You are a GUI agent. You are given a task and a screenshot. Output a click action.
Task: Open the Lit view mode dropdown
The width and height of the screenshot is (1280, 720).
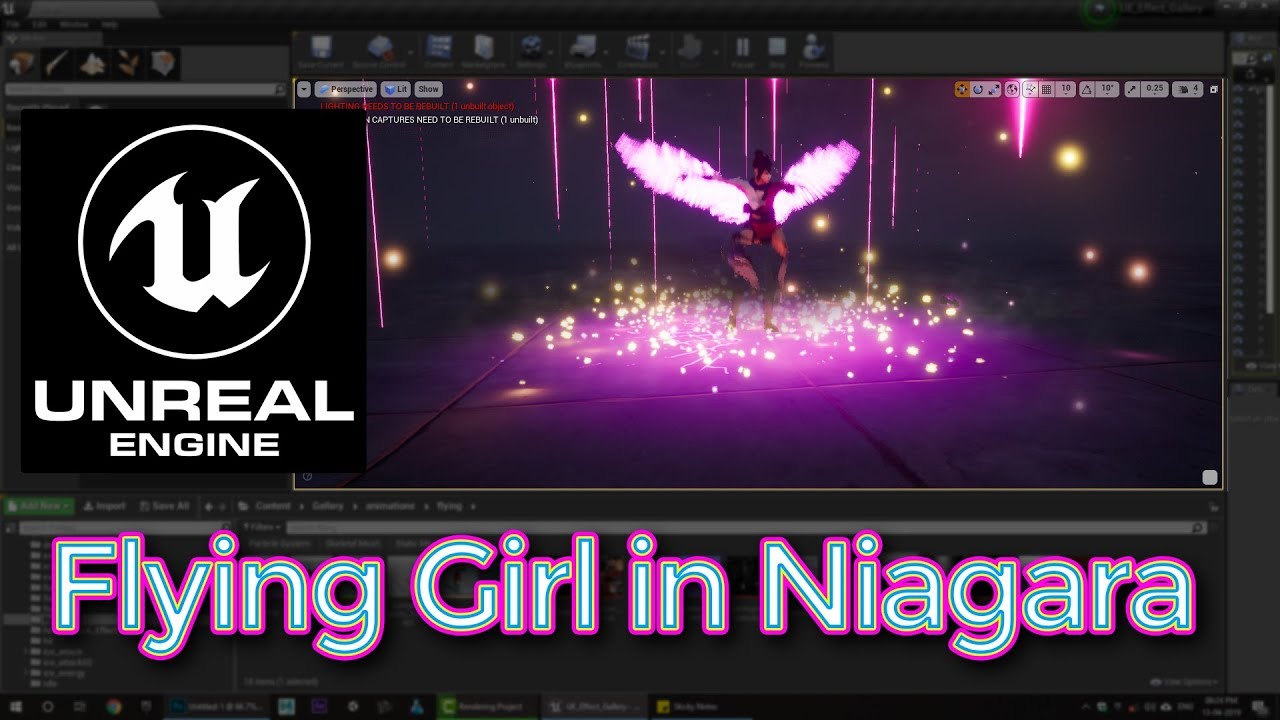pos(395,89)
